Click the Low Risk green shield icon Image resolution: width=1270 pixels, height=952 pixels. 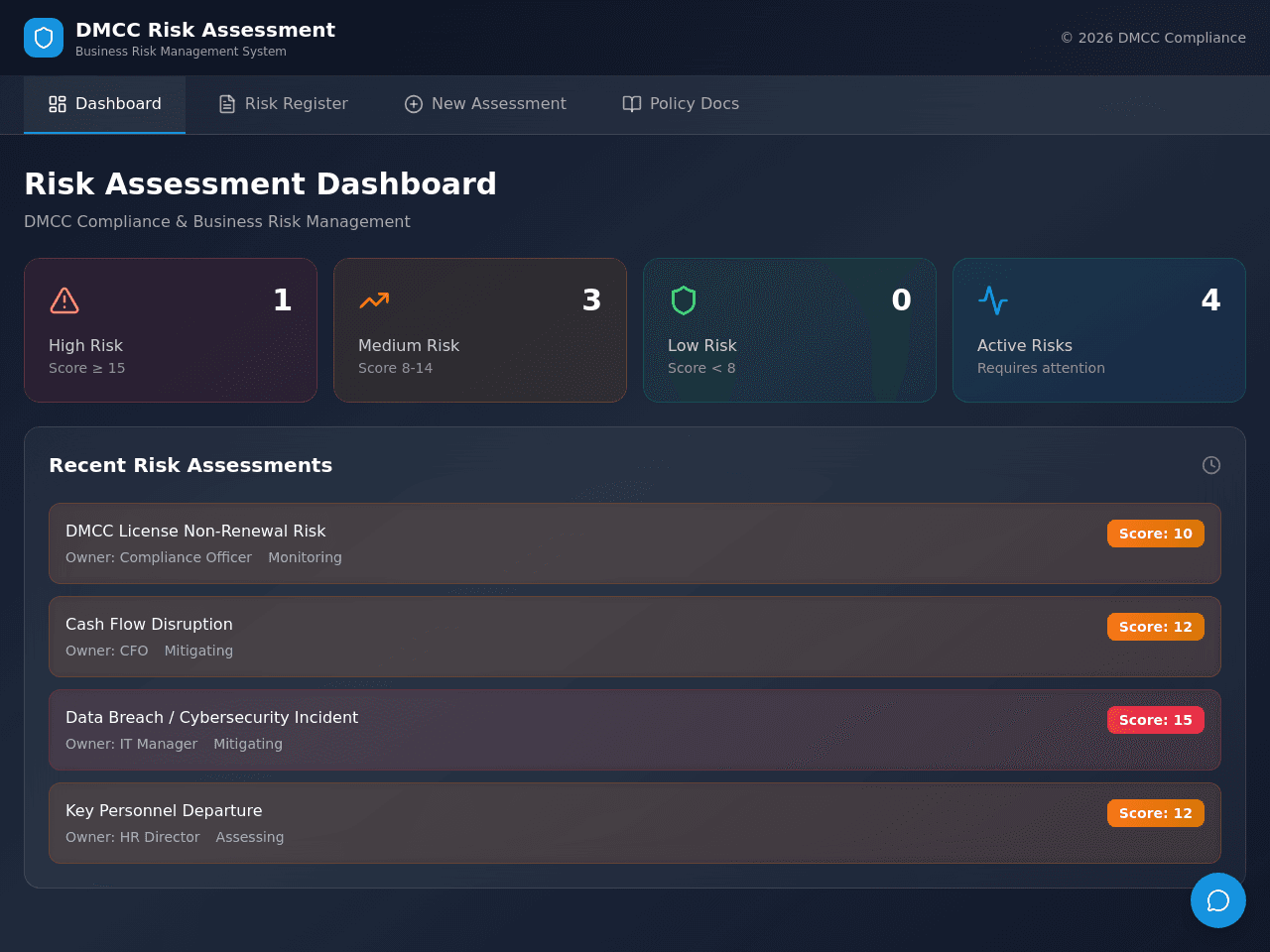point(684,299)
